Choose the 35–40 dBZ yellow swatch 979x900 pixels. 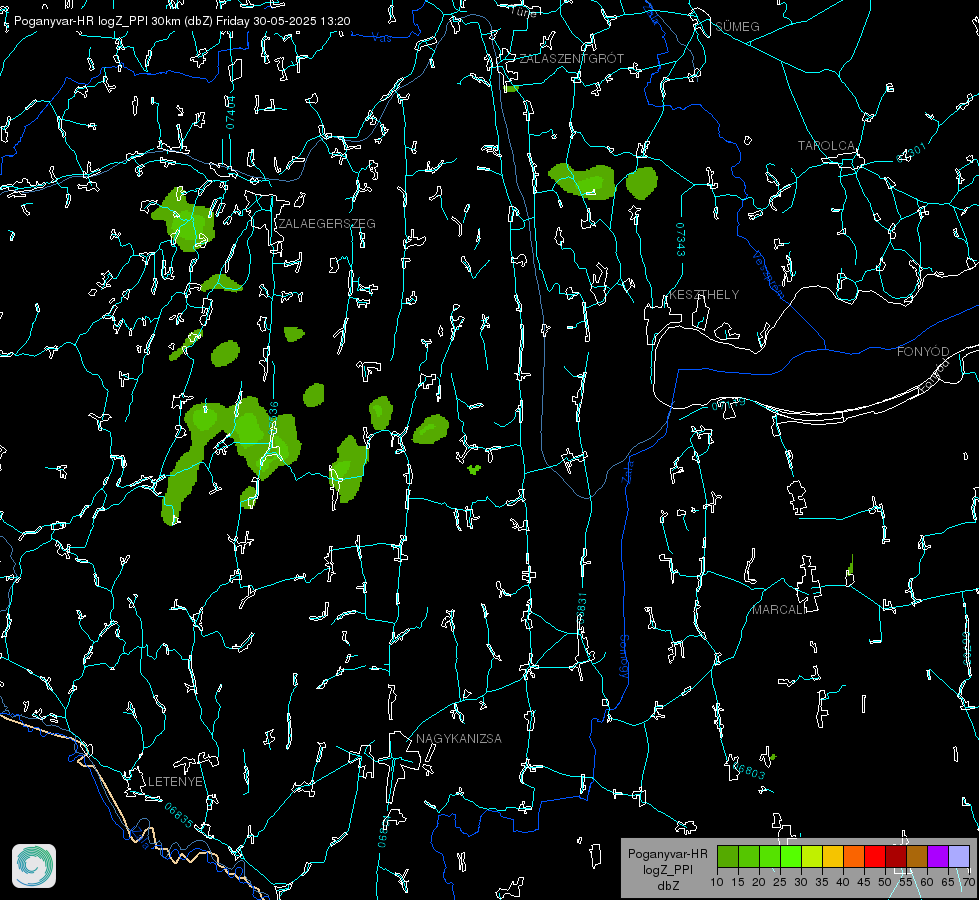[833, 856]
